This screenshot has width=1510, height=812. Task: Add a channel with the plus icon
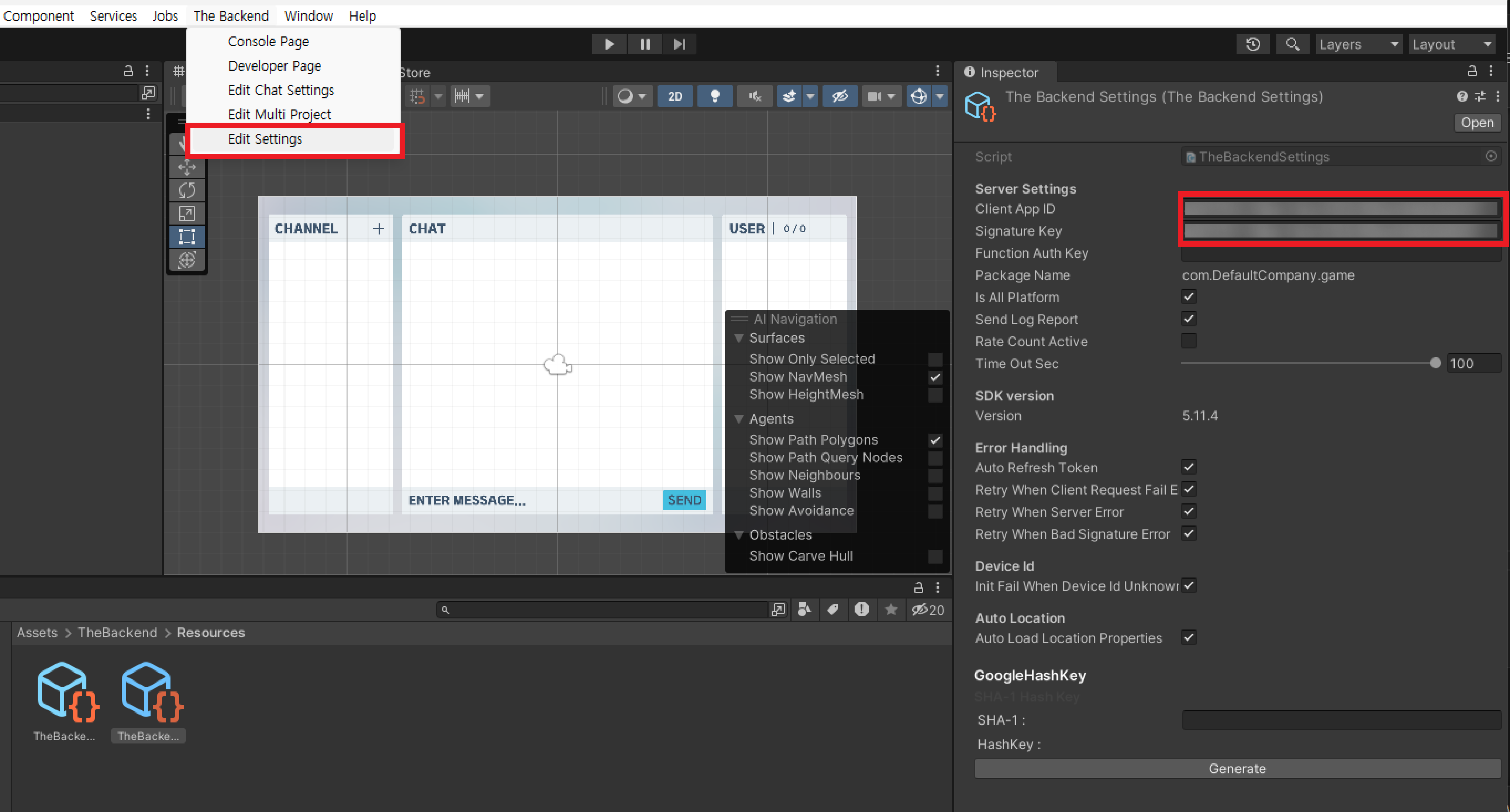379,229
